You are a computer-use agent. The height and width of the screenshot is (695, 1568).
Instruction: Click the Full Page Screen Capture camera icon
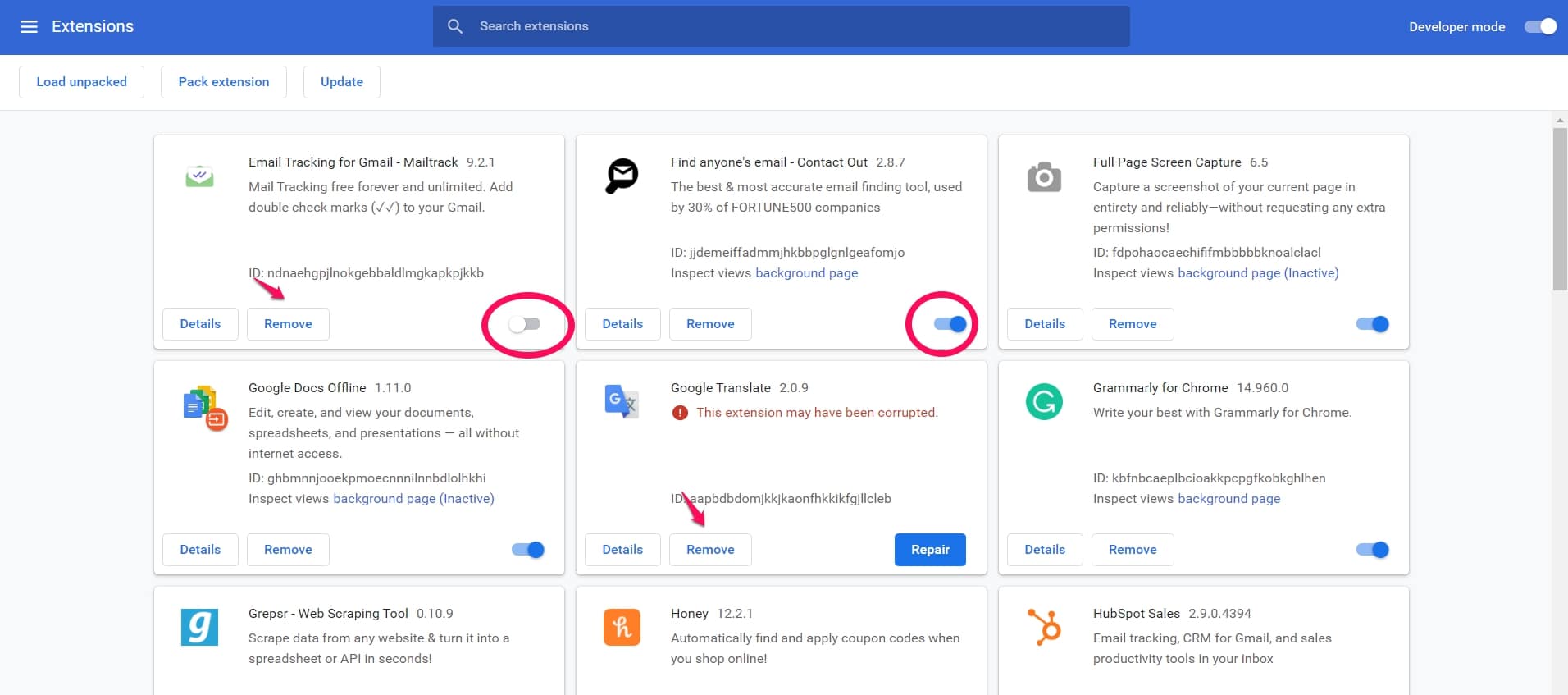(1044, 176)
